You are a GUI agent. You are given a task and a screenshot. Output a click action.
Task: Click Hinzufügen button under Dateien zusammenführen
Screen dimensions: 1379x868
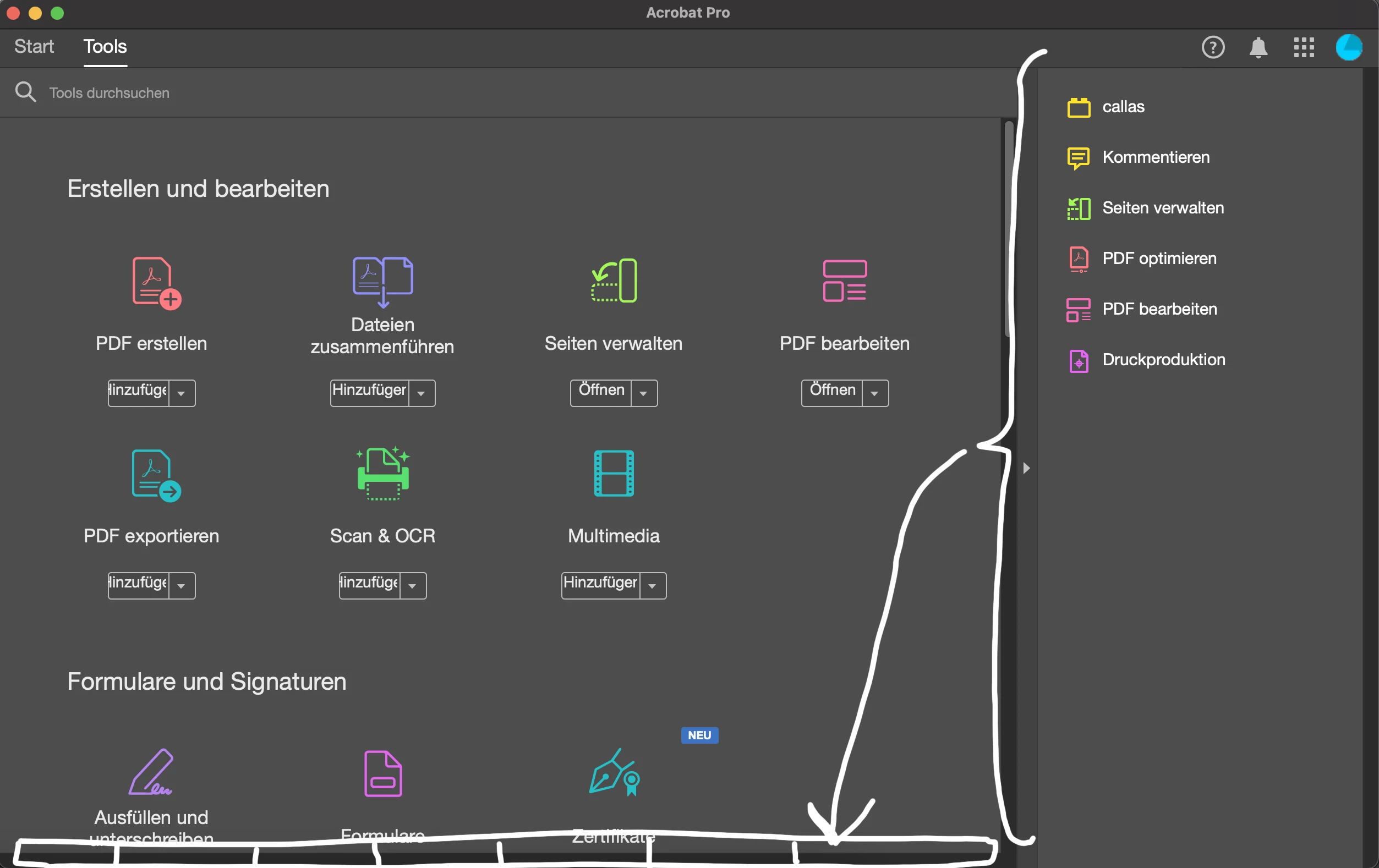[x=369, y=392]
